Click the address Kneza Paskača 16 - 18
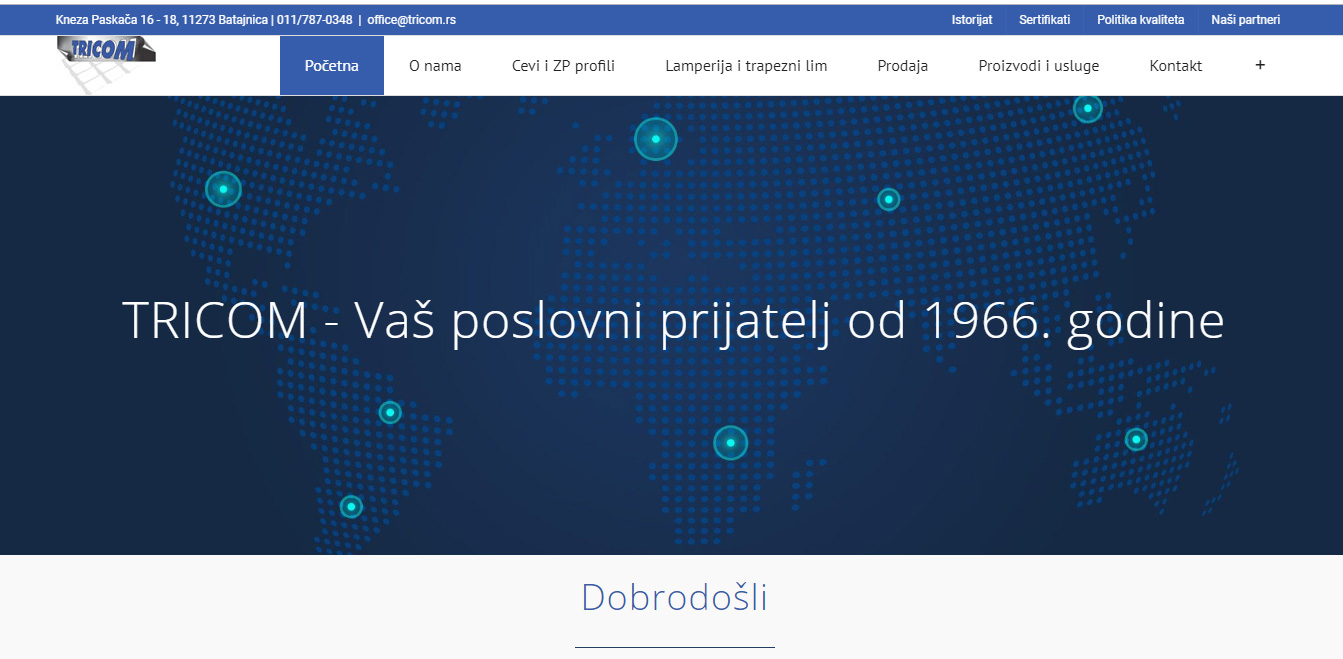 [116, 19]
